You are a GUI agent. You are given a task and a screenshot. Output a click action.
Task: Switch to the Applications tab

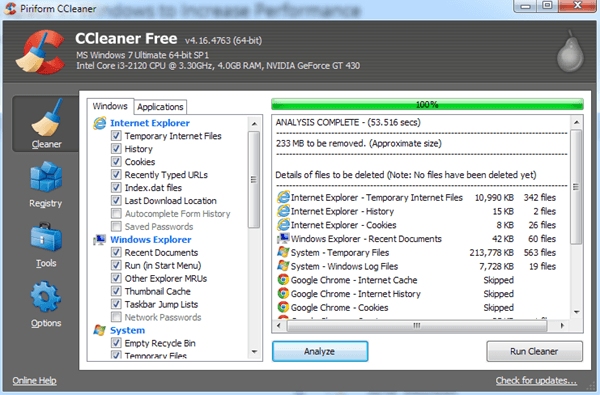(160, 107)
